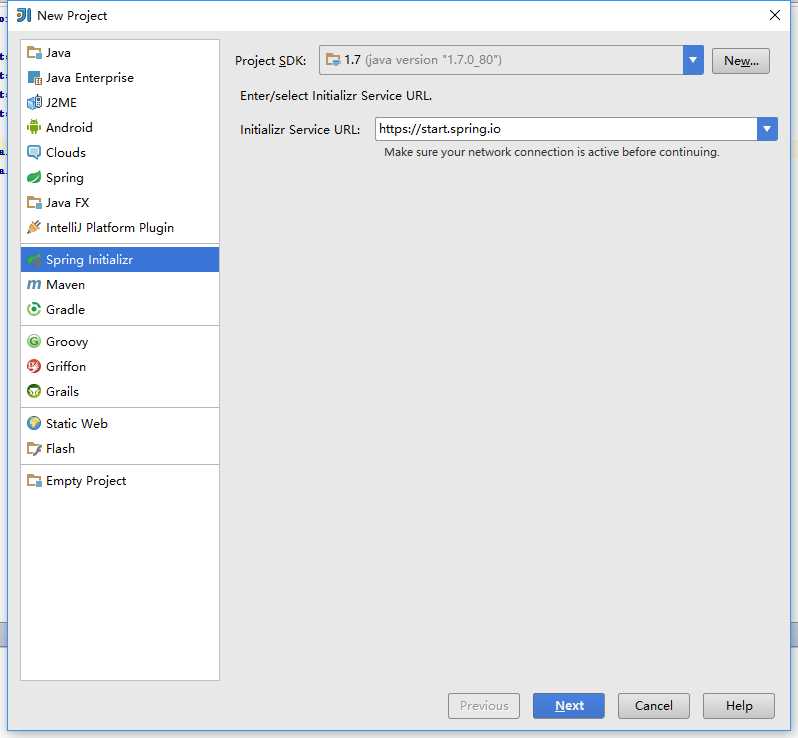Select Spring Initializr entry
Viewport: 798px width, 738px height.
pyautogui.click(x=120, y=260)
